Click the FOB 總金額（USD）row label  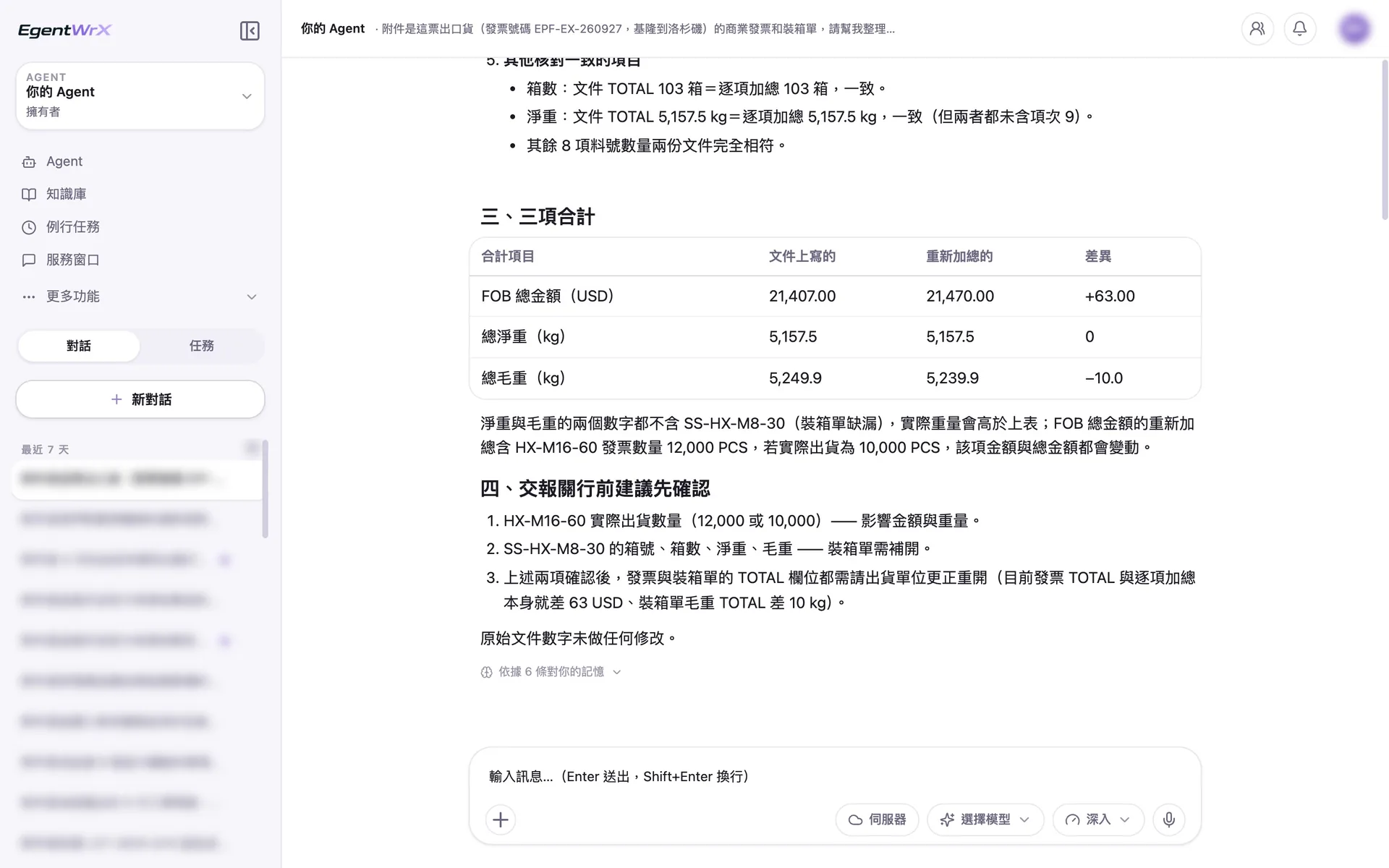pos(548,296)
